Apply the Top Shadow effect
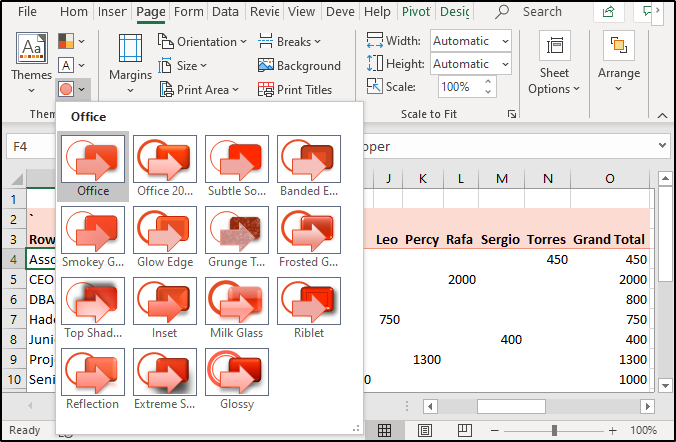Viewport: 676px width, 442px height. (93, 309)
